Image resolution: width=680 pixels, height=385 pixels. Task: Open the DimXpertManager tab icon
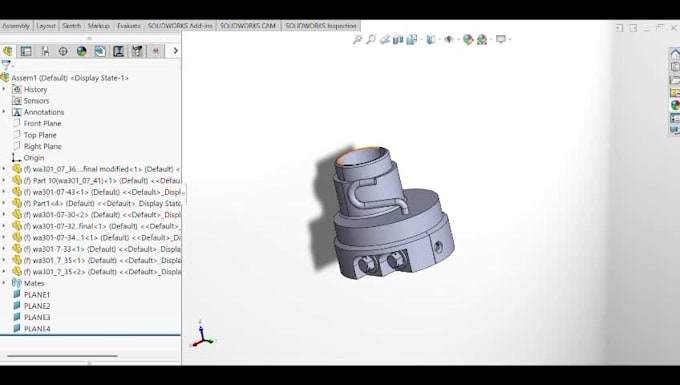[x=63, y=51]
